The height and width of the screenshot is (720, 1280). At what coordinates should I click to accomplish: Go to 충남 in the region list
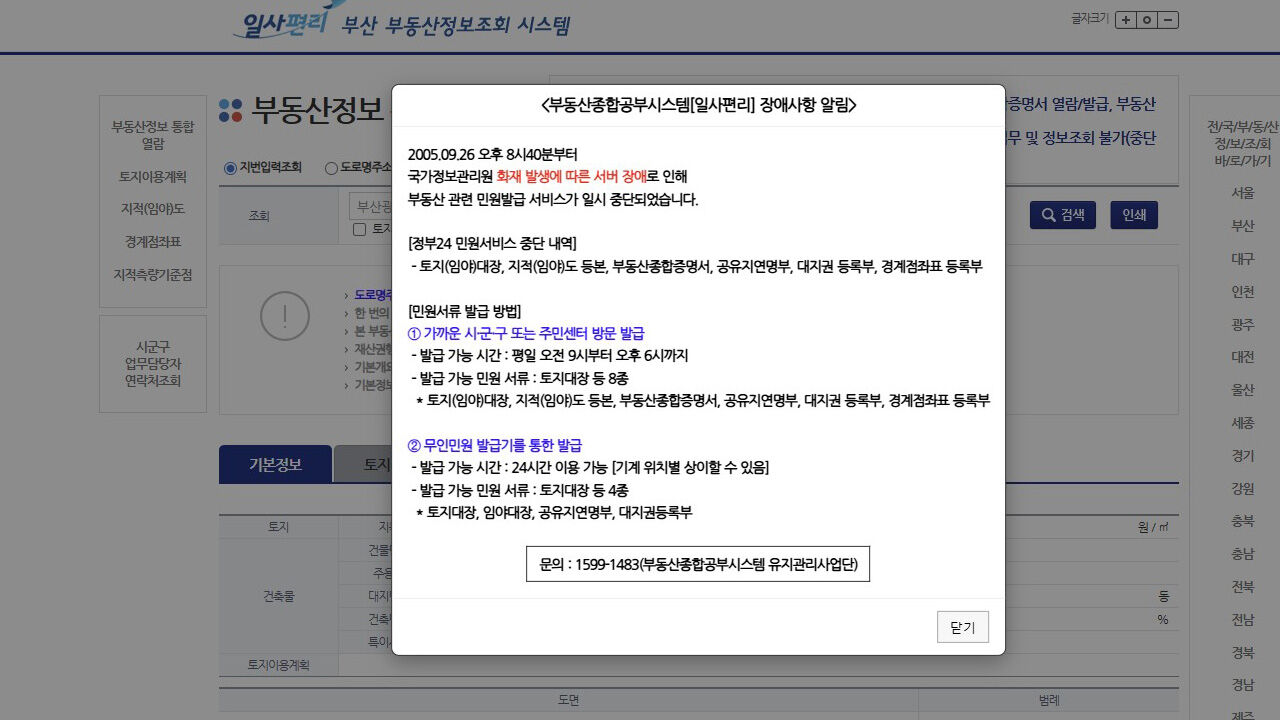click(x=1243, y=554)
